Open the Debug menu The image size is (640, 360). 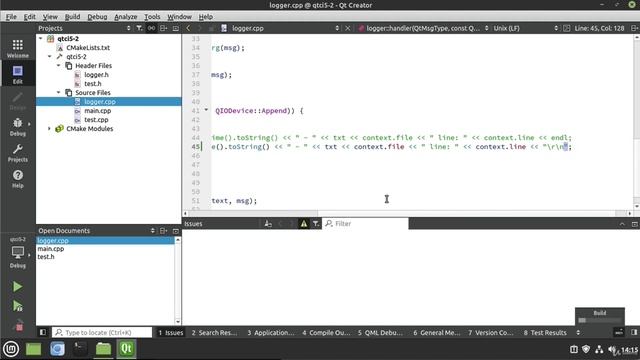[x=97, y=17]
